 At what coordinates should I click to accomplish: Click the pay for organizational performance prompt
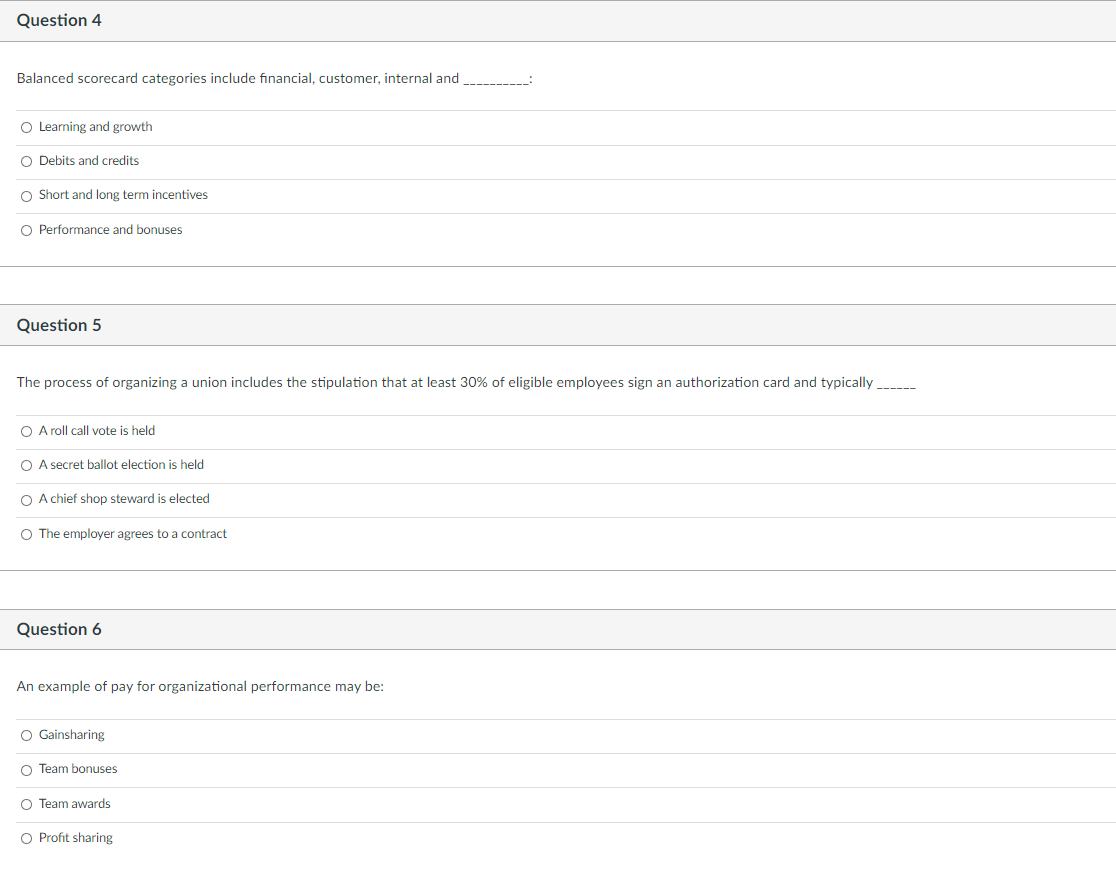click(x=200, y=686)
